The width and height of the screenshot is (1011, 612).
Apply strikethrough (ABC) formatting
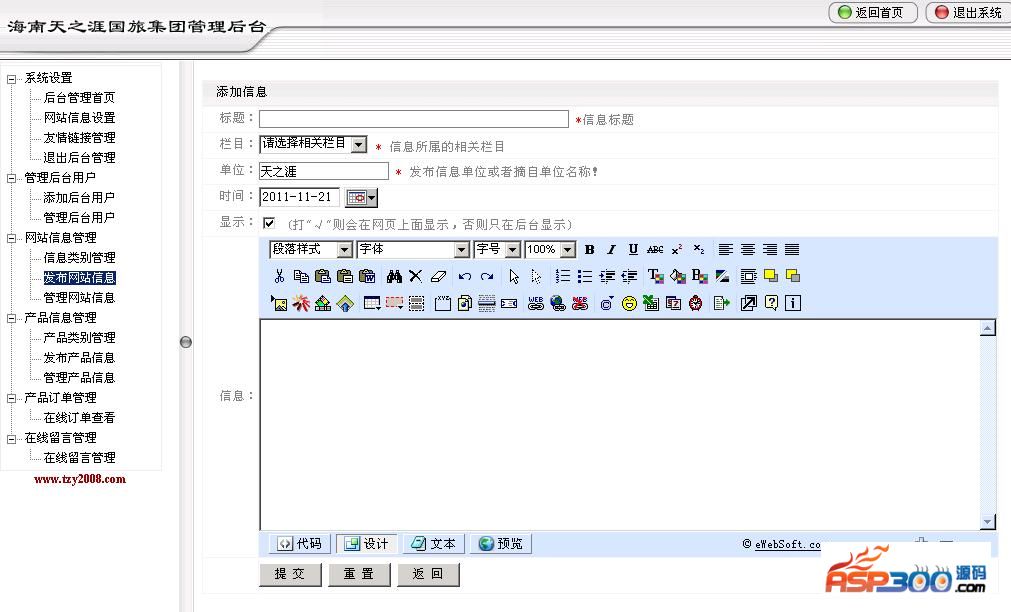tap(655, 250)
